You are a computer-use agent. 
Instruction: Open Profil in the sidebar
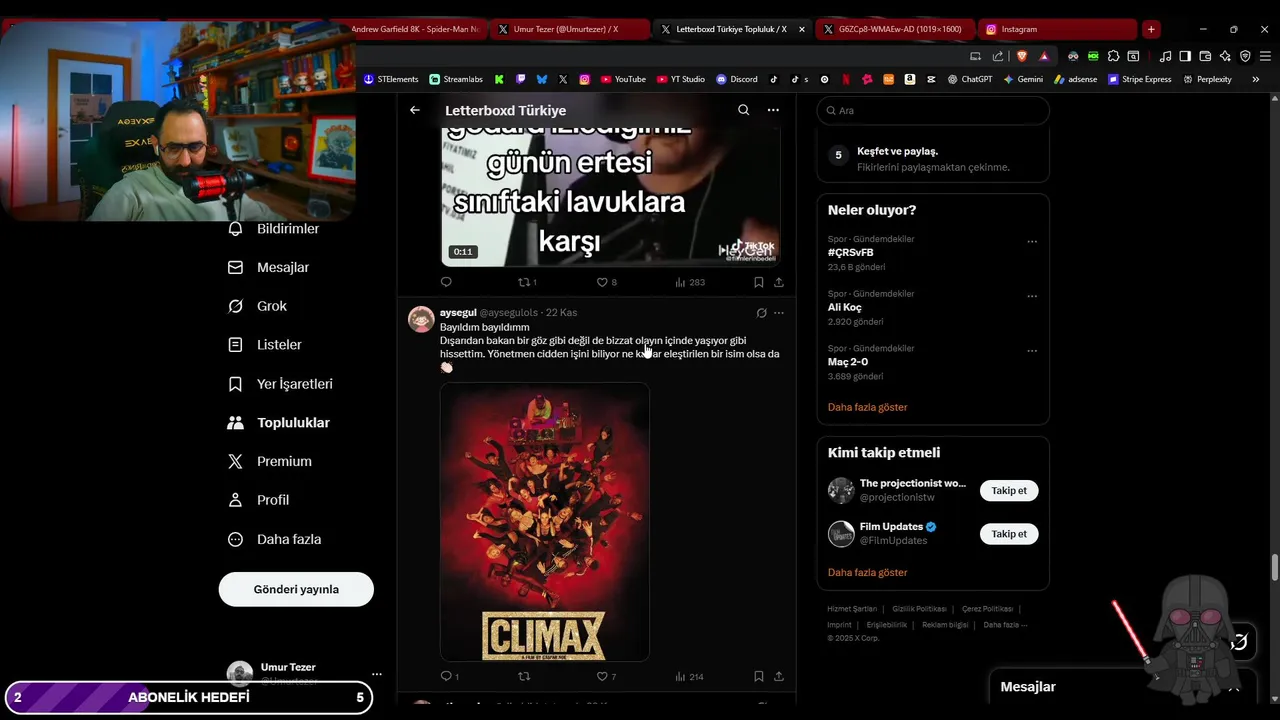click(x=258, y=500)
